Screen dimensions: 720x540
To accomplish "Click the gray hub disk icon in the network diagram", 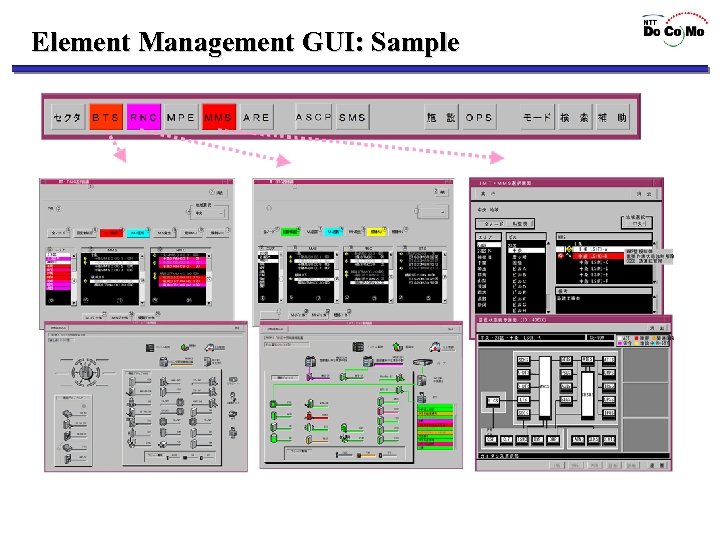I will 423,363.
